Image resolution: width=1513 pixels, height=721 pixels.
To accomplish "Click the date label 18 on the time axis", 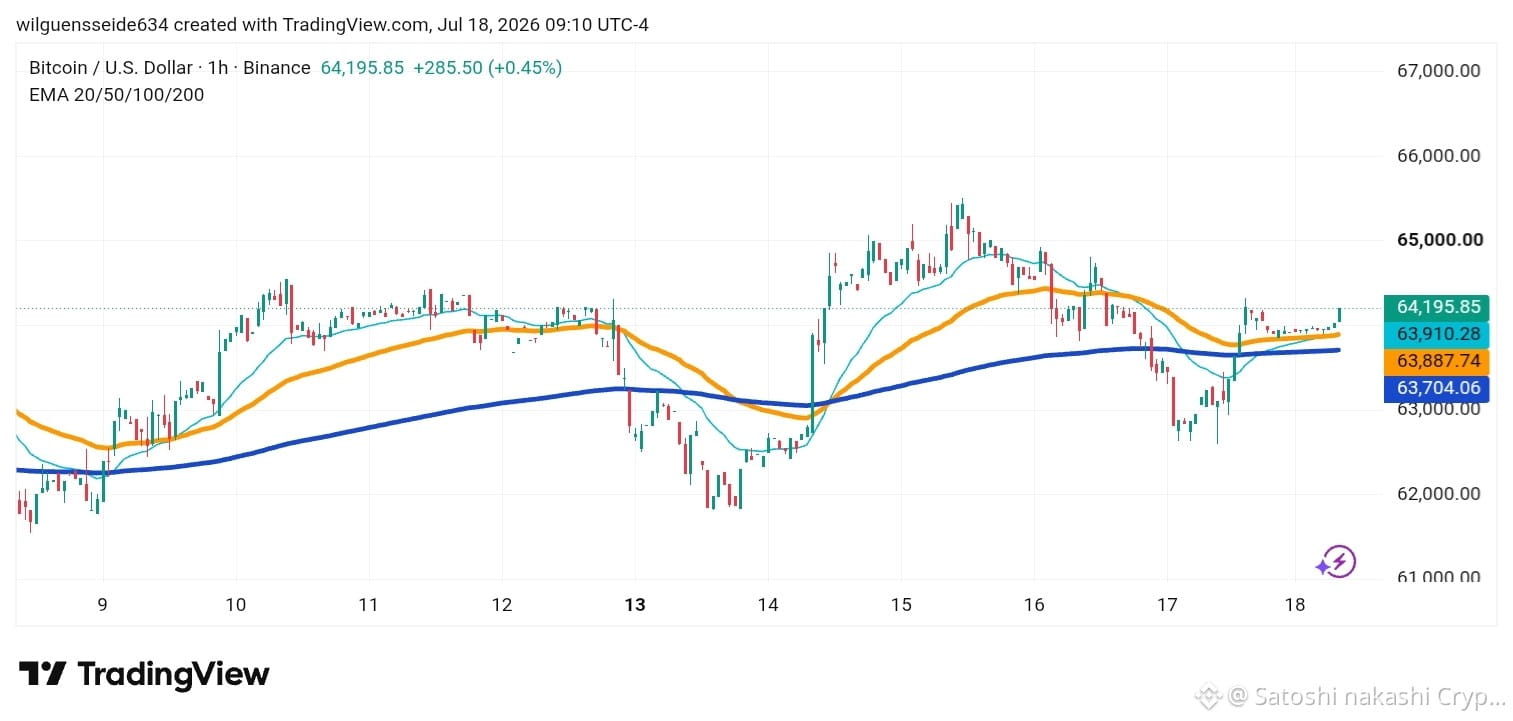I will (1295, 604).
